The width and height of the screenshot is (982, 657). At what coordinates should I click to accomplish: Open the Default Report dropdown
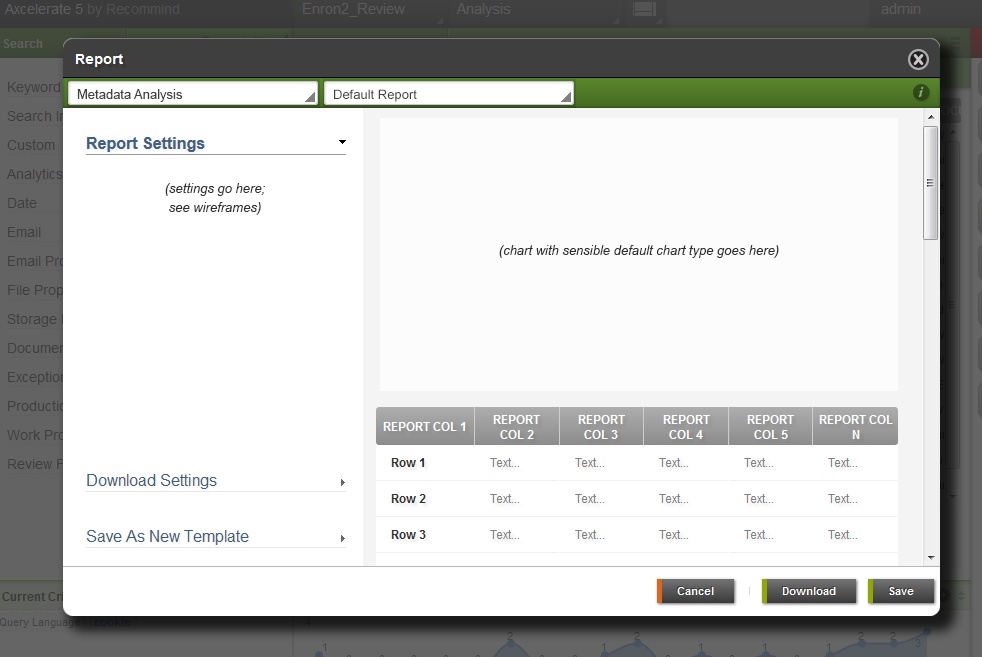coord(448,94)
